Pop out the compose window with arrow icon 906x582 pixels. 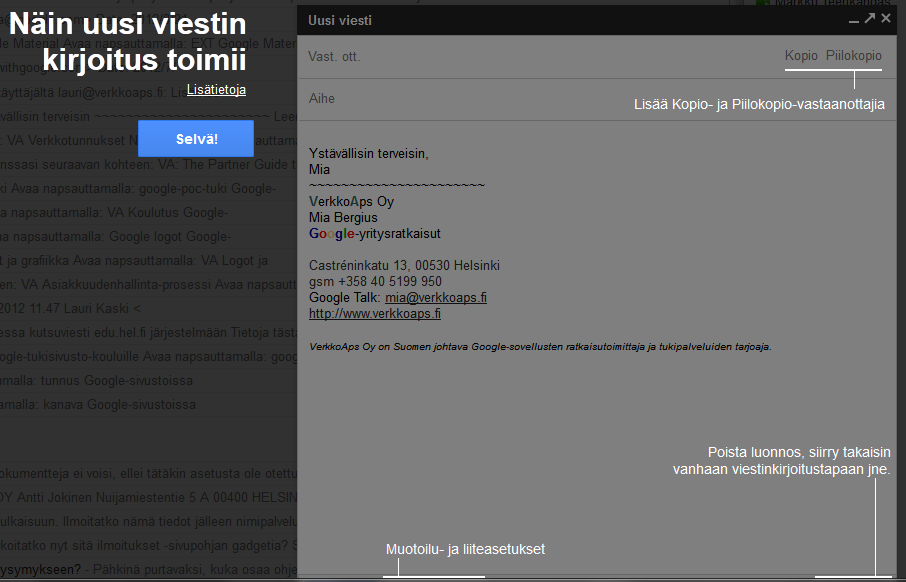coord(870,18)
